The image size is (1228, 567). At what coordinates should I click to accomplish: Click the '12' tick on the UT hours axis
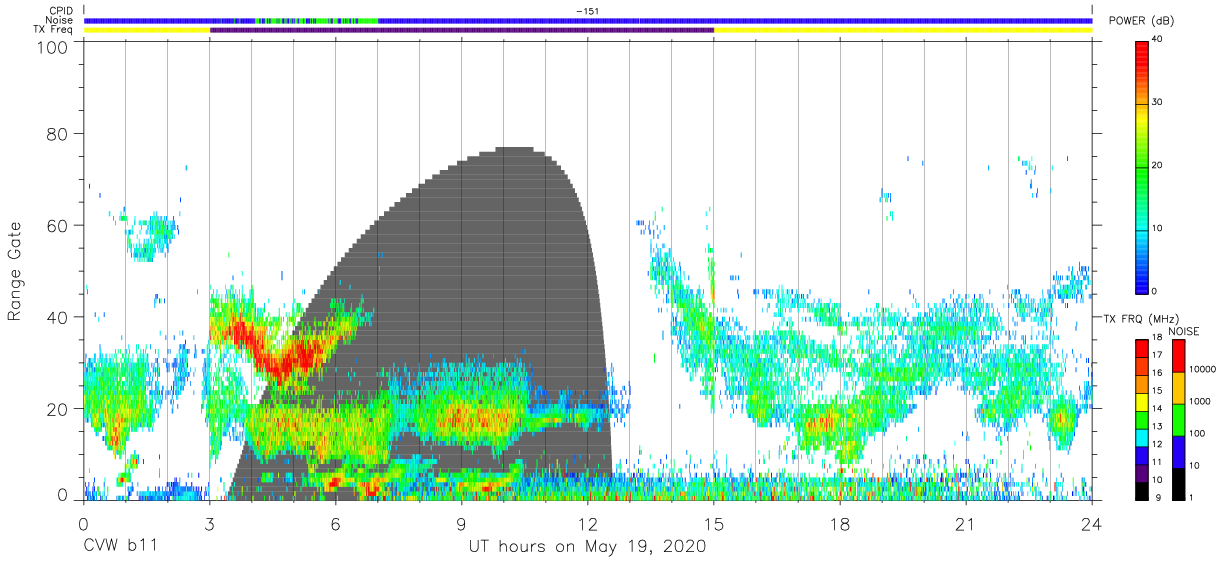point(587,524)
